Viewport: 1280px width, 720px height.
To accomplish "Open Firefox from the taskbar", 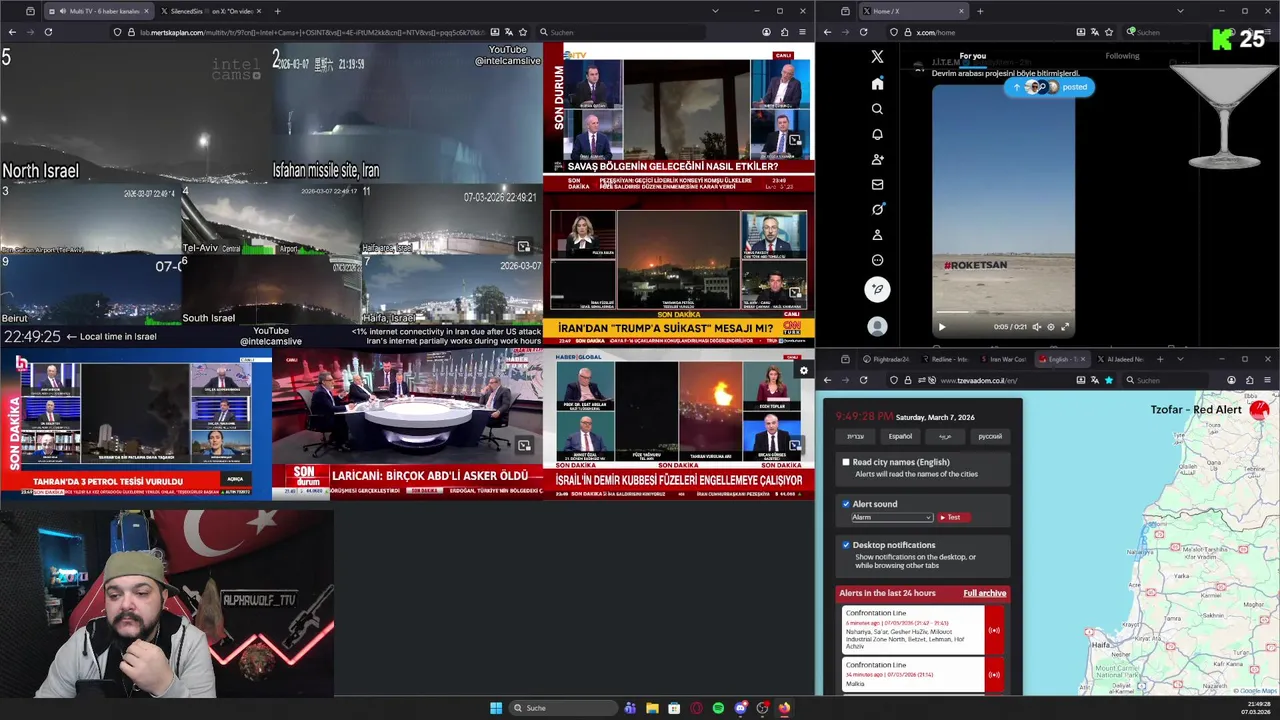I will coord(784,708).
